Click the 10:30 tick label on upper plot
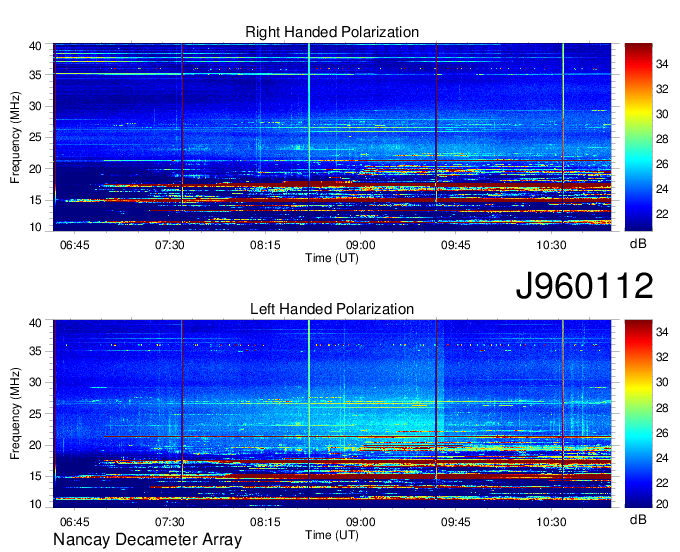Screen dimensions: 680x552 pos(551,245)
